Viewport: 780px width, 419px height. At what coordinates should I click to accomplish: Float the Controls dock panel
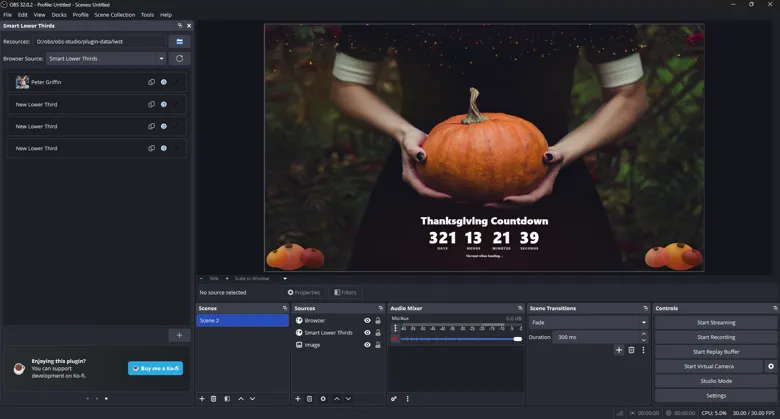(775, 308)
